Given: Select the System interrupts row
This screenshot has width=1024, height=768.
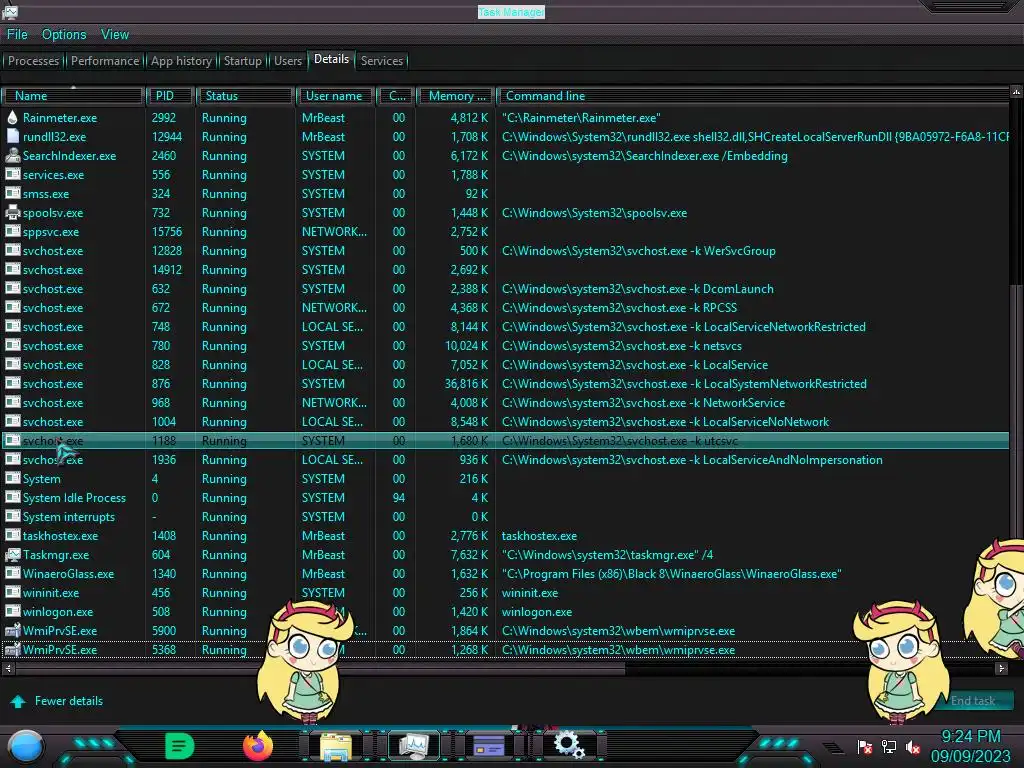Looking at the screenshot, I should [506, 517].
